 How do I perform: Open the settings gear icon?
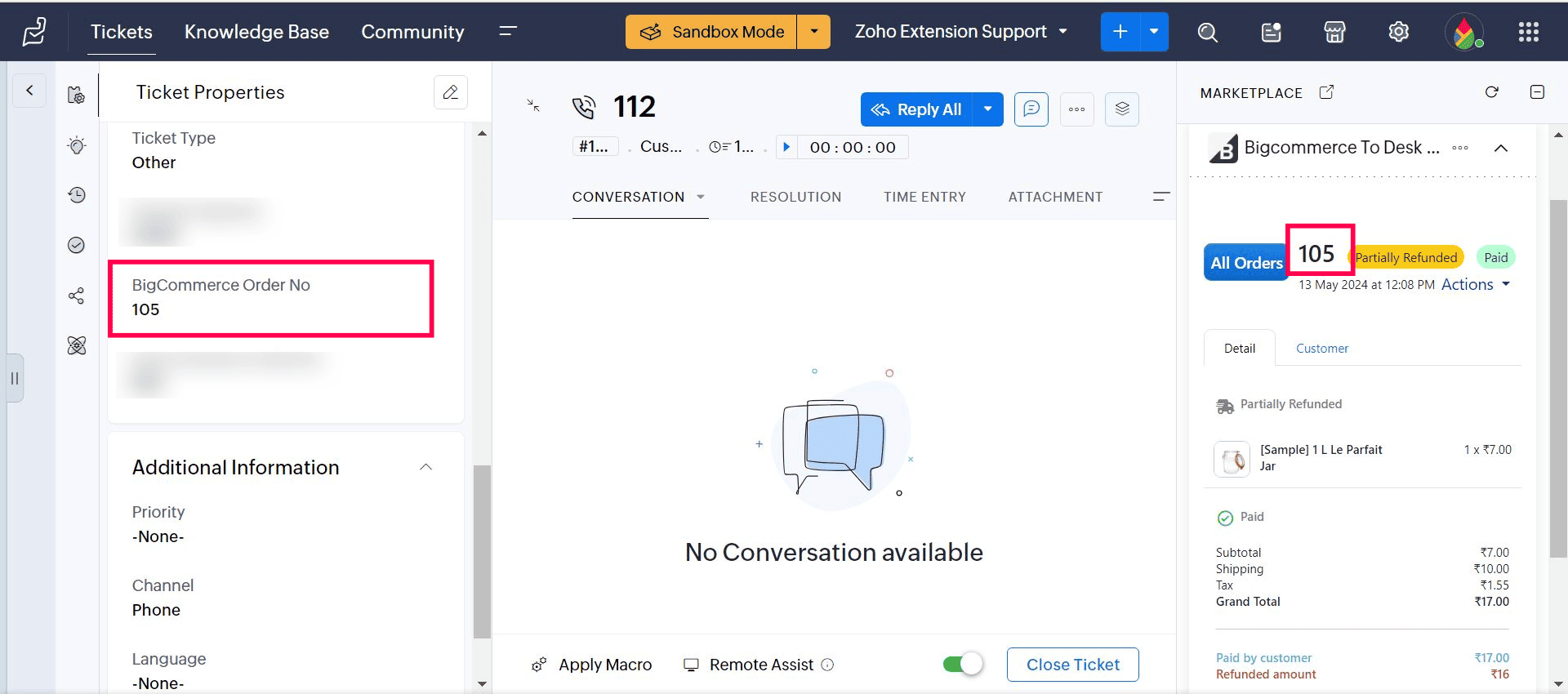coord(1398,33)
